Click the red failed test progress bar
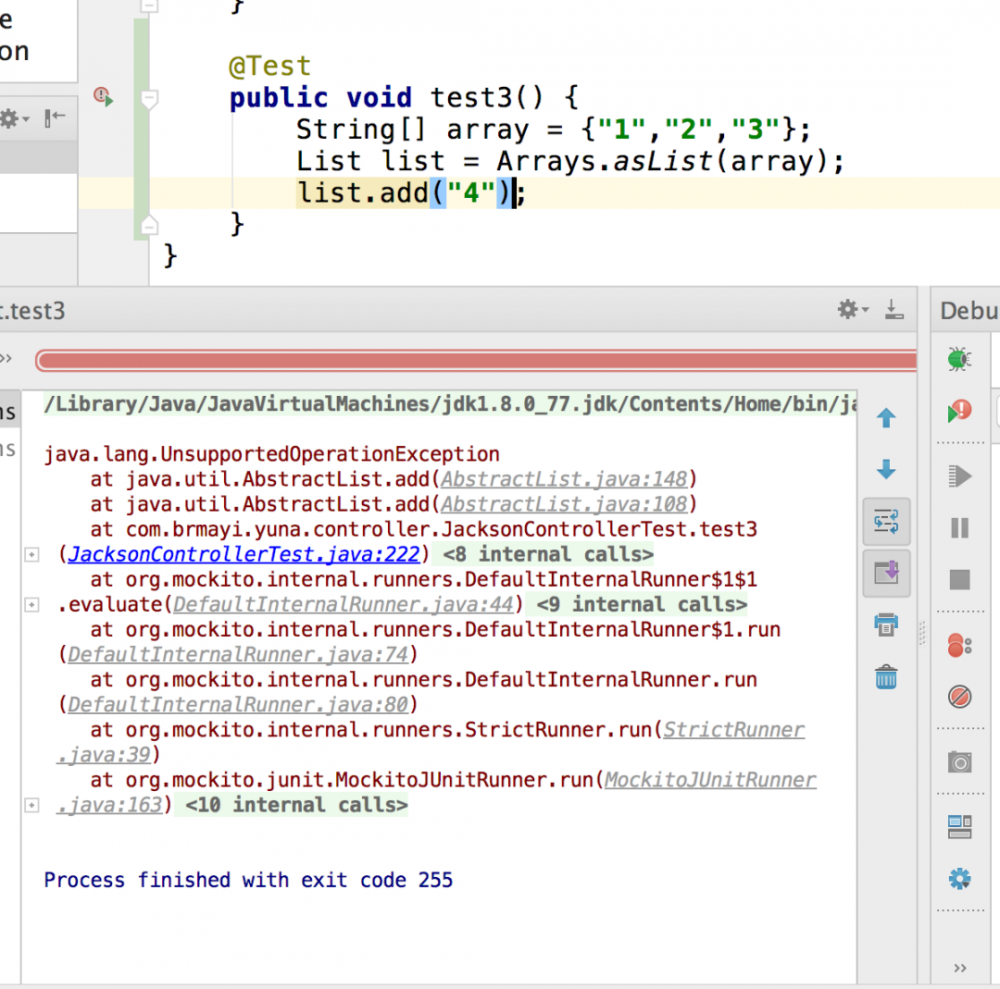1000x989 pixels. click(x=476, y=360)
